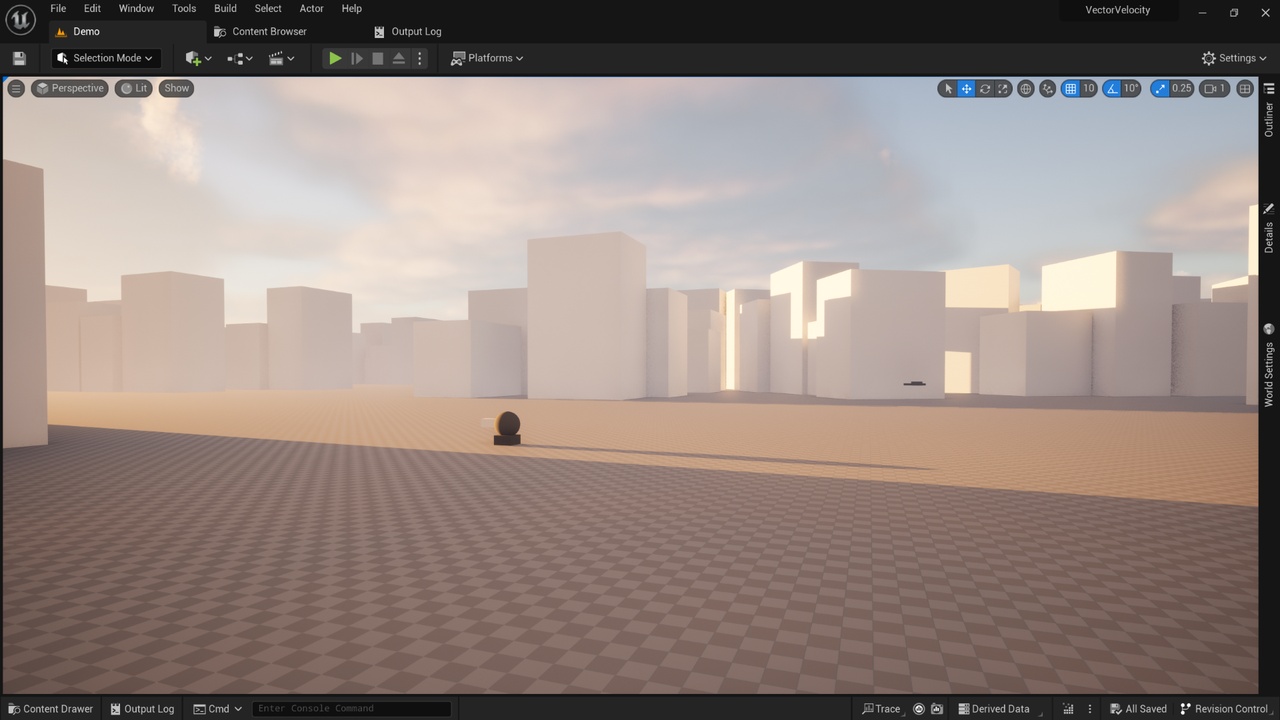Open the File menu
This screenshot has width=1280, height=720.
click(58, 8)
